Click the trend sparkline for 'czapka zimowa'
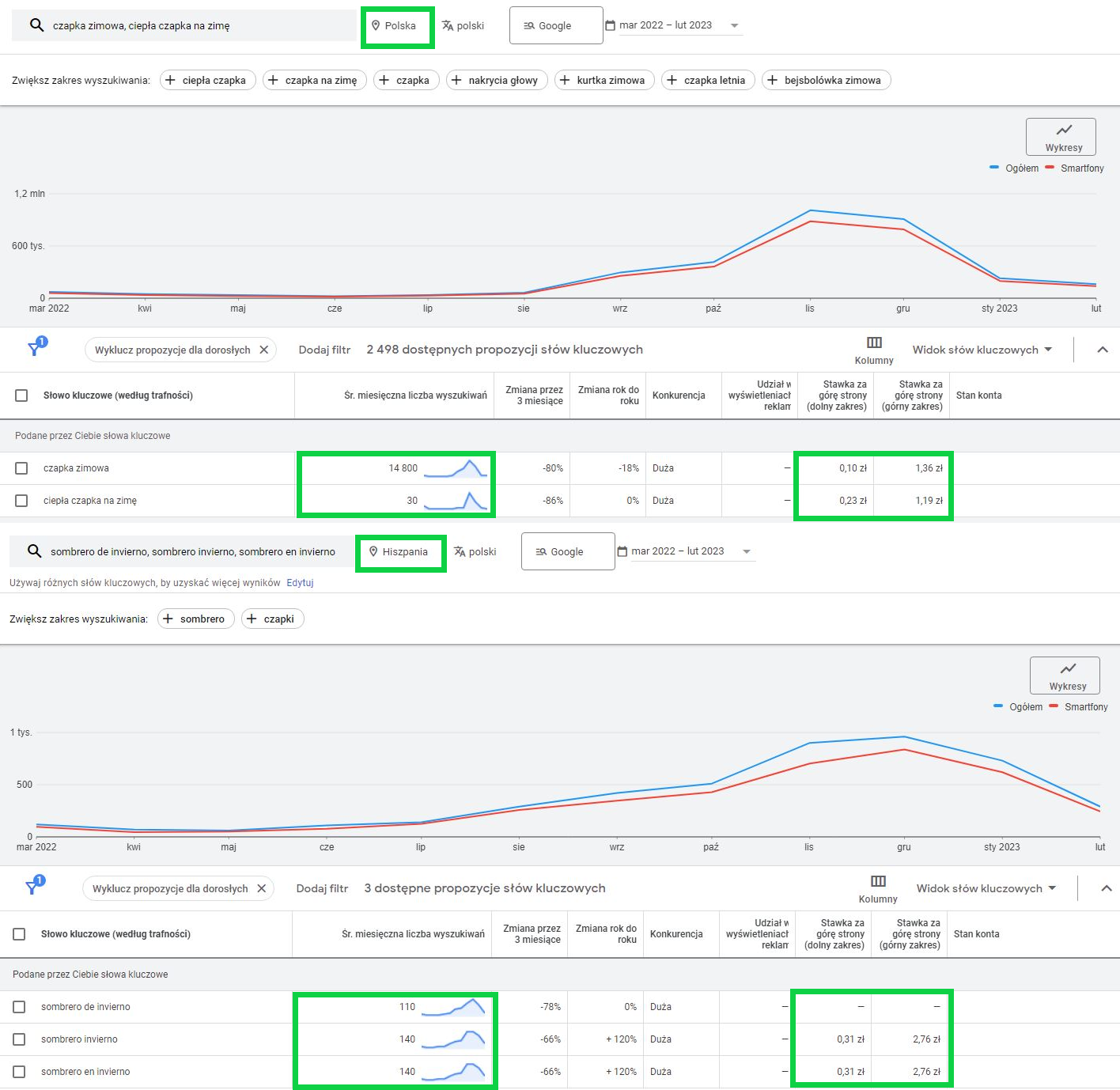This screenshot has width=1120, height=1090. pyautogui.click(x=456, y=468)
